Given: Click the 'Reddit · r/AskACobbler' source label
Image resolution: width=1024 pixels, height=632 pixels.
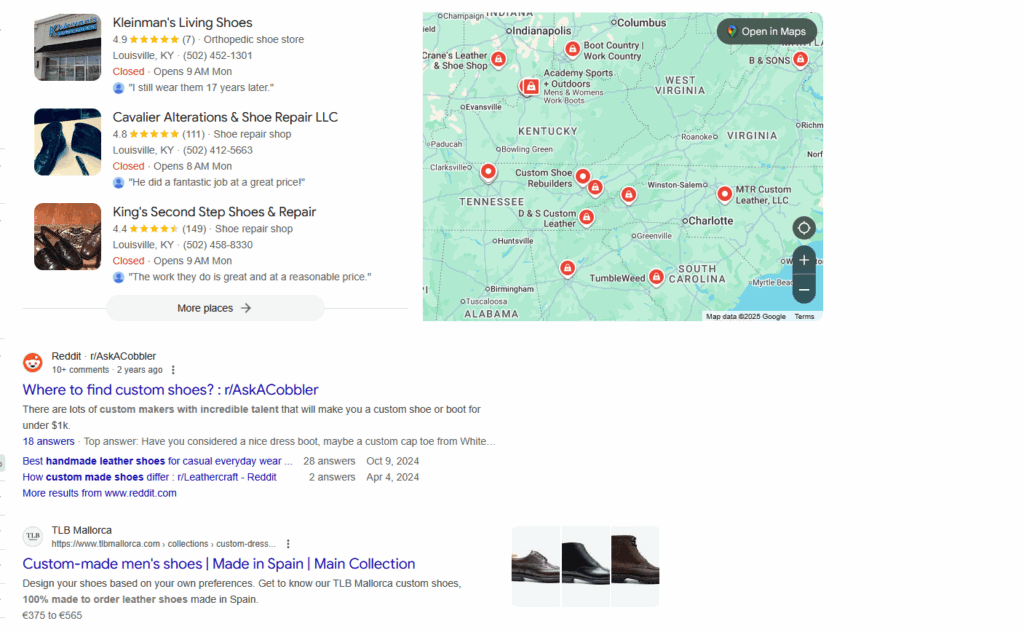Looking at the screenshot, I should 104,356.
